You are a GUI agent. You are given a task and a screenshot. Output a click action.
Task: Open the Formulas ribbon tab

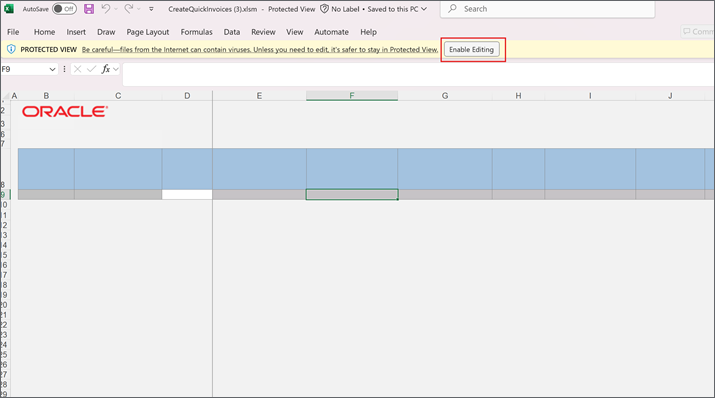click(197, 32)
